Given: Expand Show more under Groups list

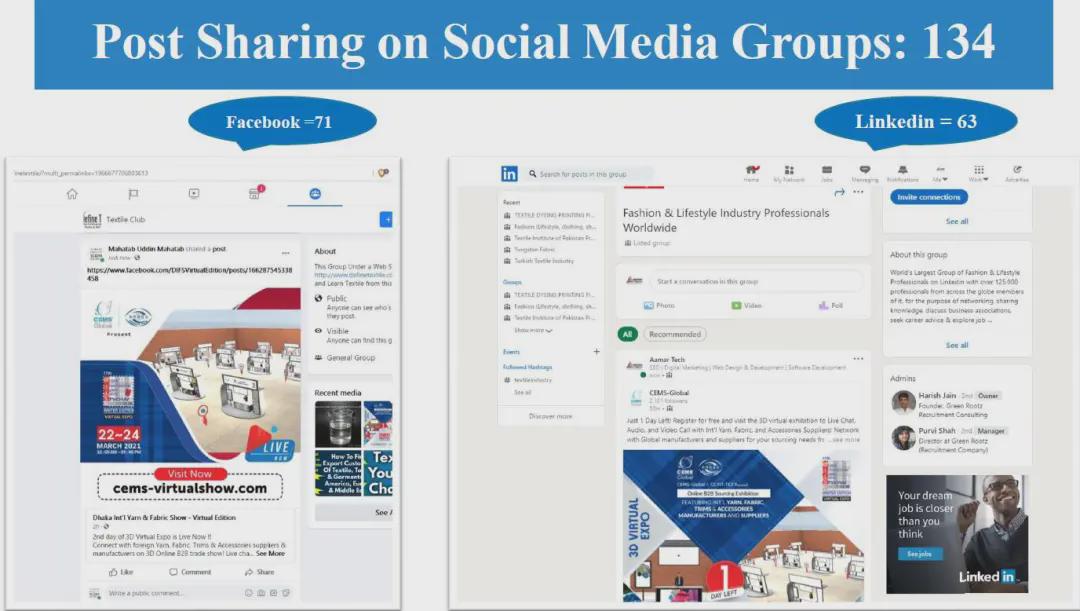Looking at the screenshot, I should [531, 330].
